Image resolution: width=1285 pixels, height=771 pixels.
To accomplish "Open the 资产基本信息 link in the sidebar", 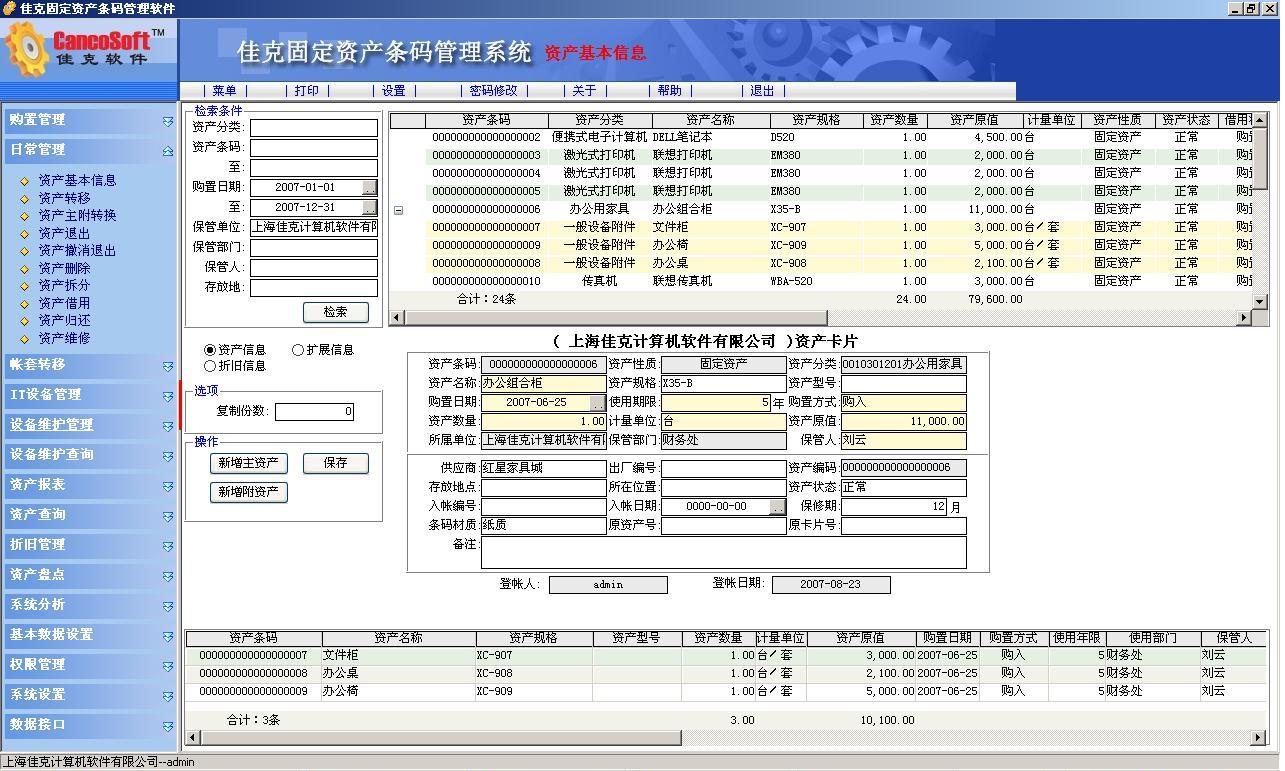I will tap(77, 181).
